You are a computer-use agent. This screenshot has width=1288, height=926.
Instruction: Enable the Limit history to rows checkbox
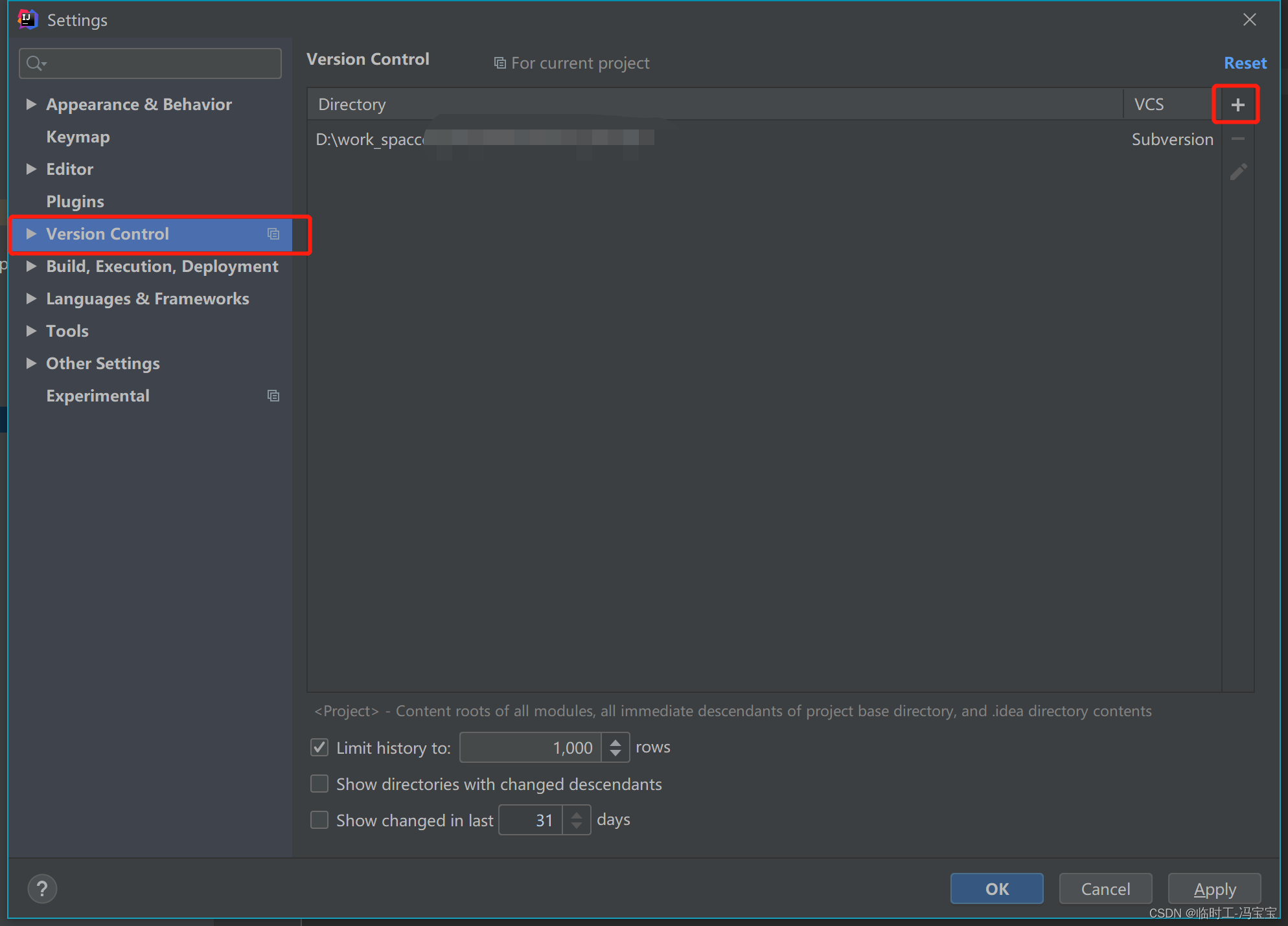click(319, 746)
